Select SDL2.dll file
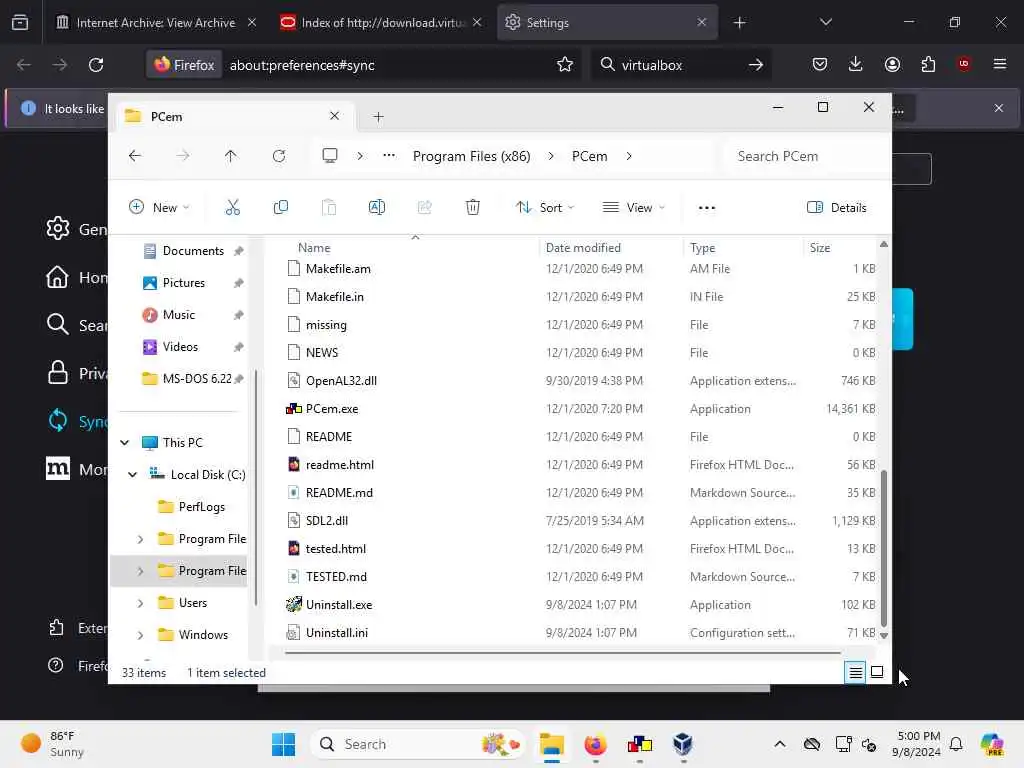This screenshot has width=1024, height=768. pos(327,521)
